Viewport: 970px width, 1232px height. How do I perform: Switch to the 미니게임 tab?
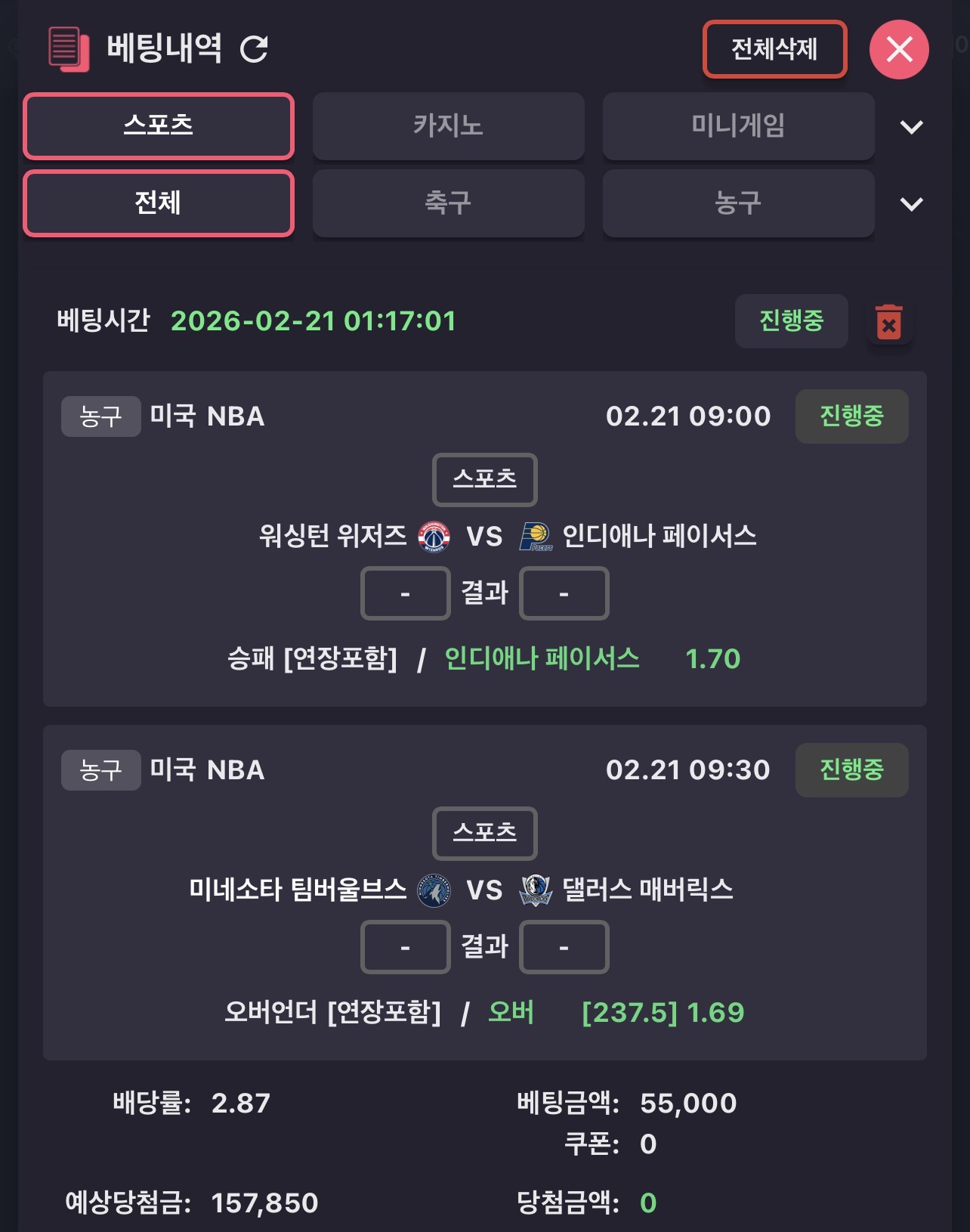click(x=738, y=125)
